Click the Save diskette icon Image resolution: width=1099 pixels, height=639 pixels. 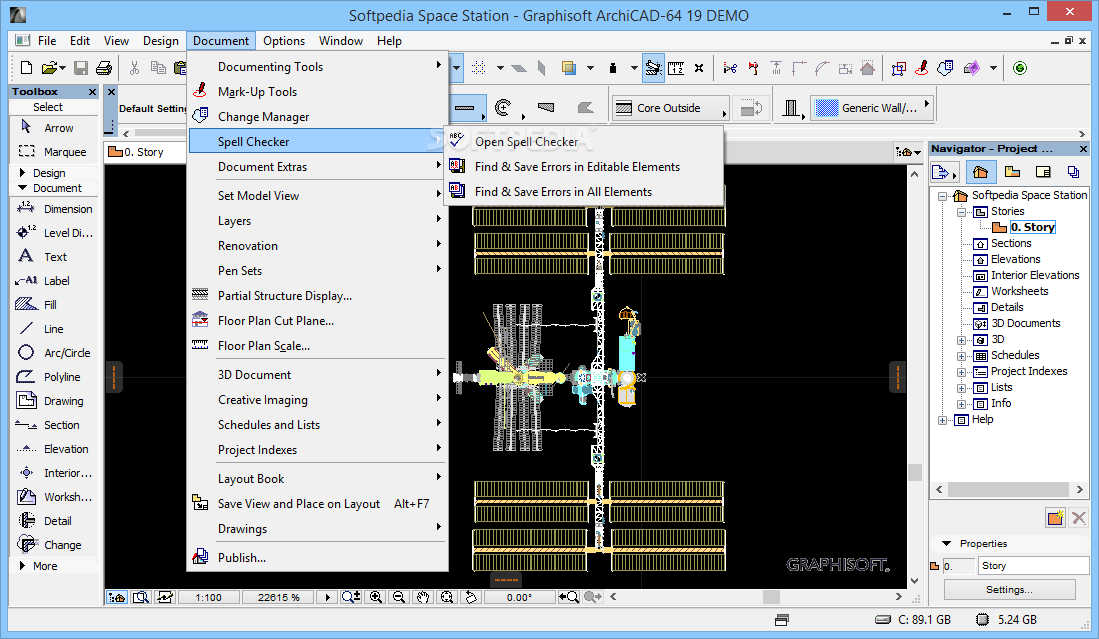[x=81, y=68]
